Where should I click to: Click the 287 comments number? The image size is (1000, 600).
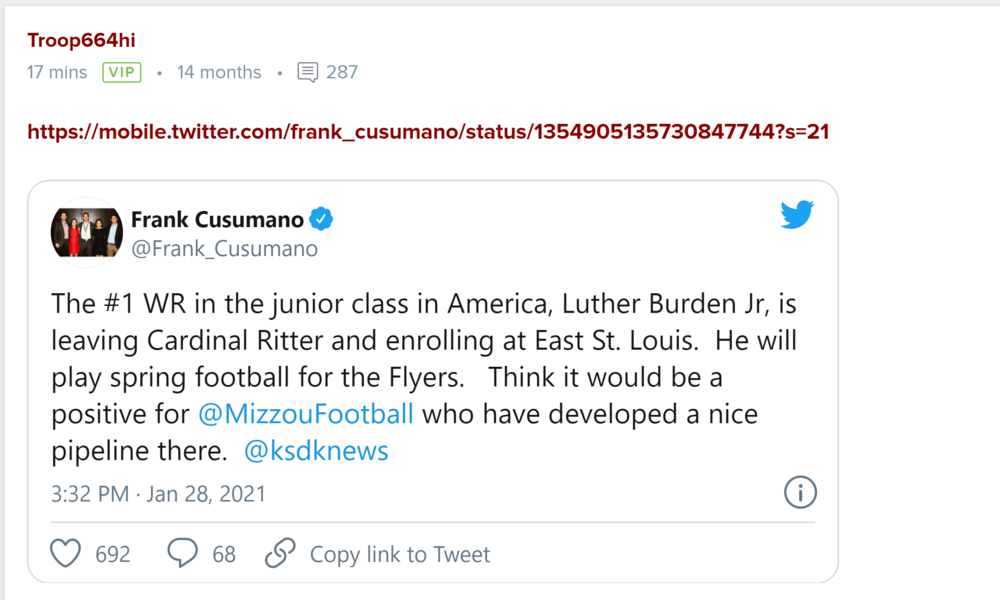tap(342, 72)
